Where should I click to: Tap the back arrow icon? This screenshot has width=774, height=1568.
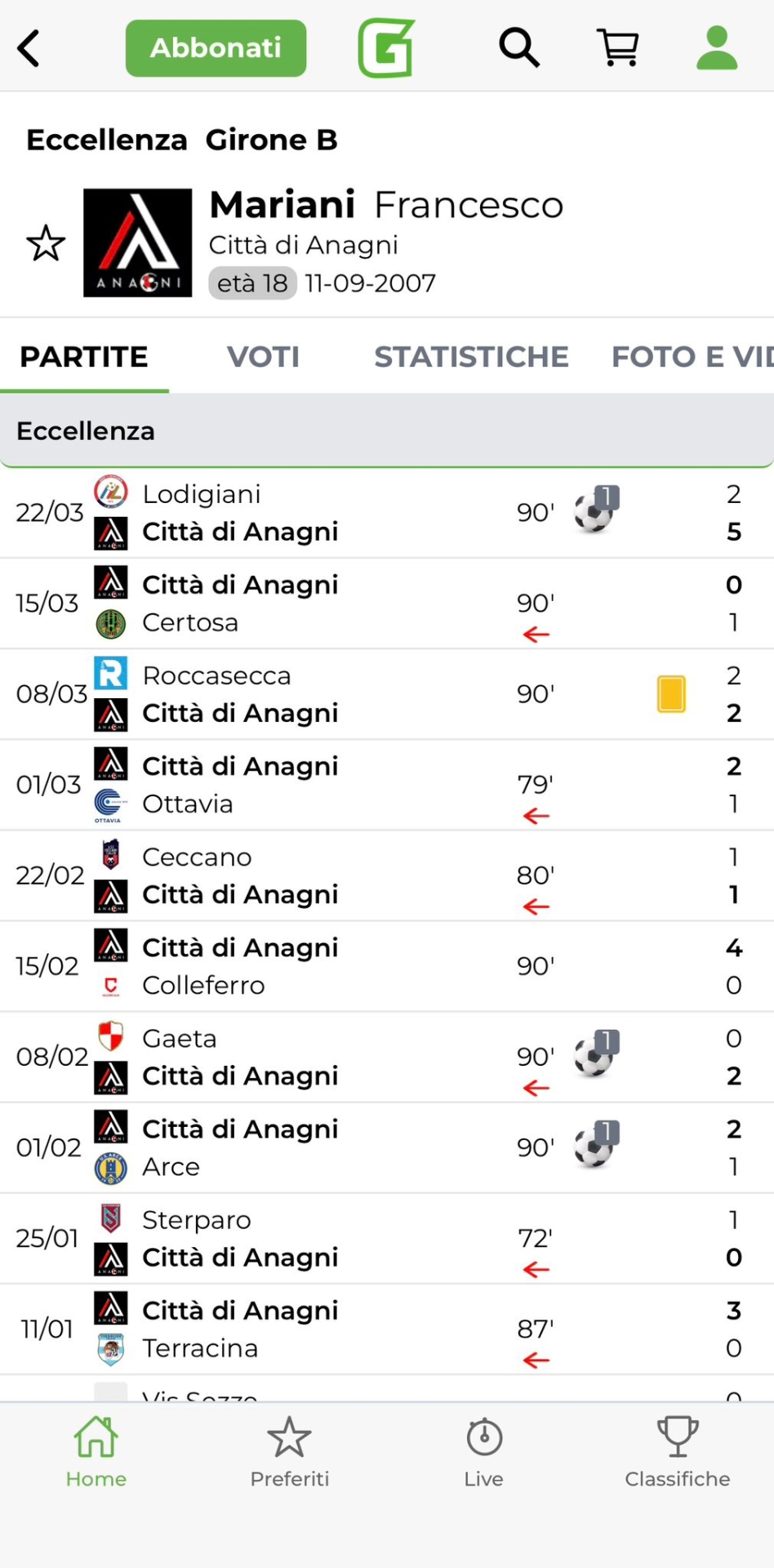(29, 48)
